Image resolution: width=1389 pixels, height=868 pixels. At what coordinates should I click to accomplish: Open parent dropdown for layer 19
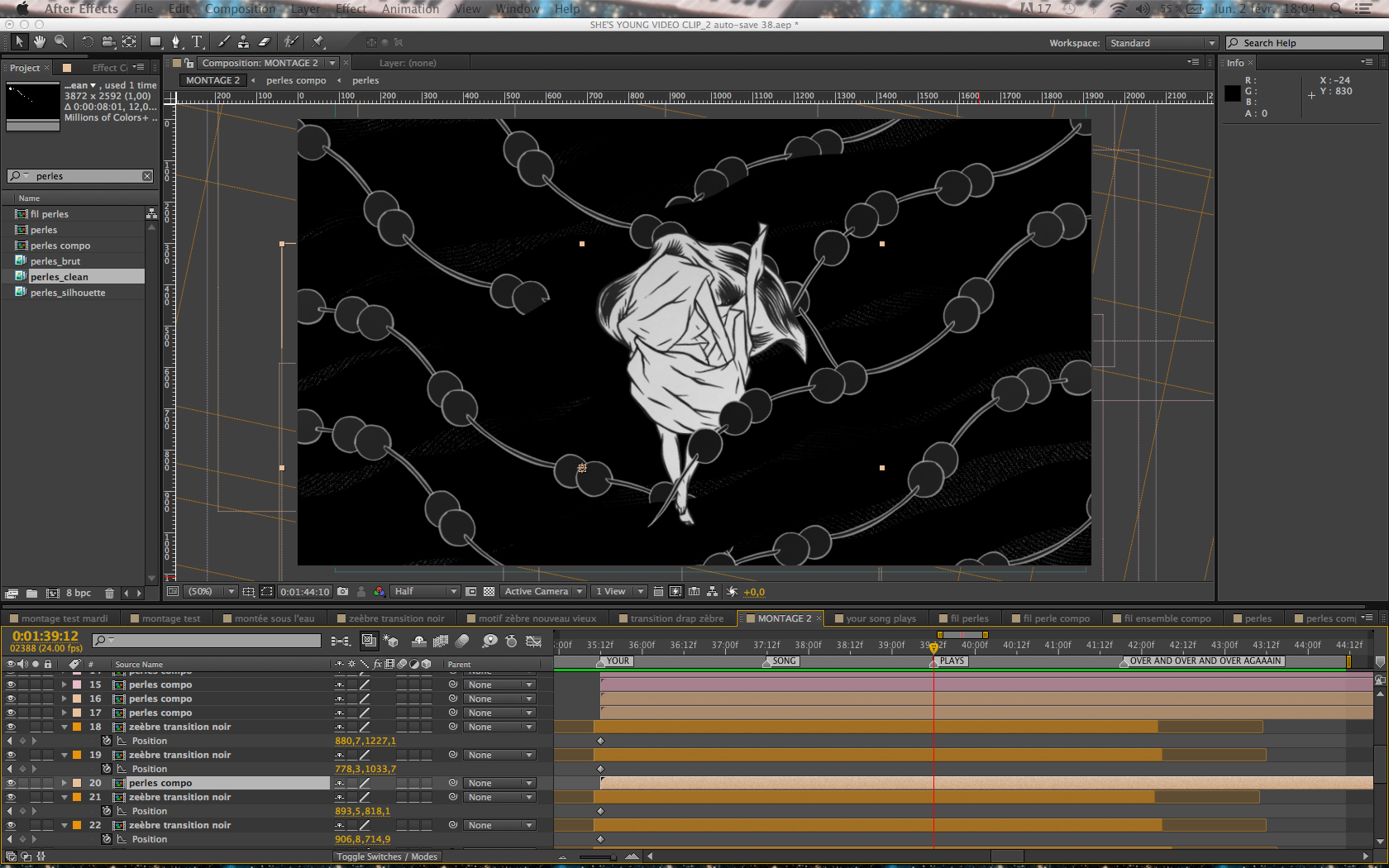(500, 755)
